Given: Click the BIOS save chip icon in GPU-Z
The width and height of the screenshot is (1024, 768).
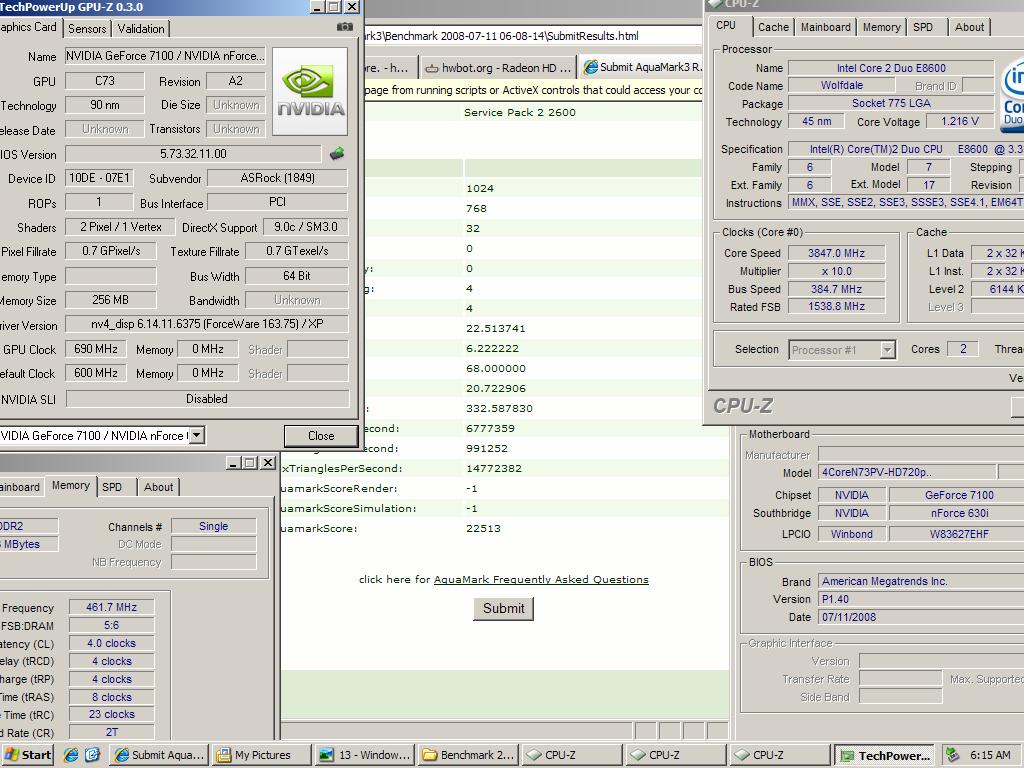Looking at the screenshot, I should point(337,153).
